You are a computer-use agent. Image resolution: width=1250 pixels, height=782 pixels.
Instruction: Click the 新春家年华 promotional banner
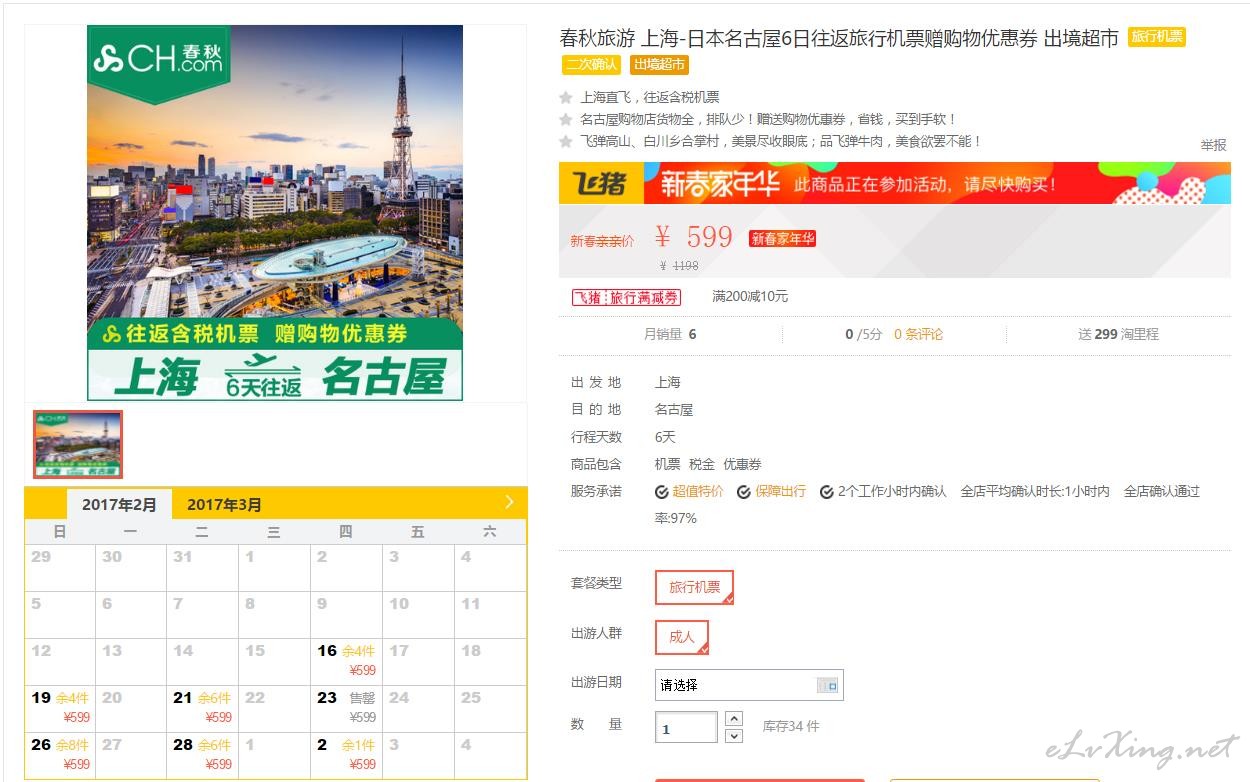point(895,184)
